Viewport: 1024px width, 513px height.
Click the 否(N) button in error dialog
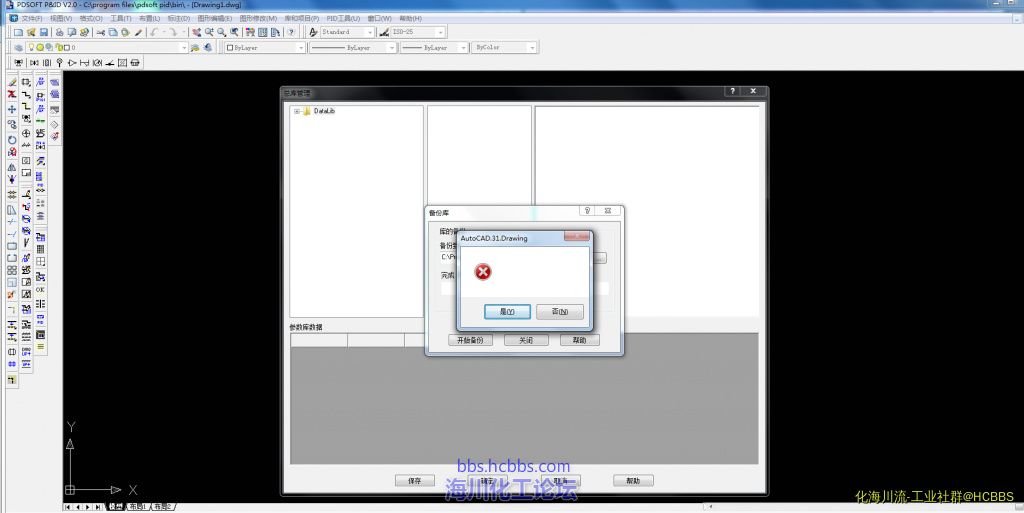(560, 312)
